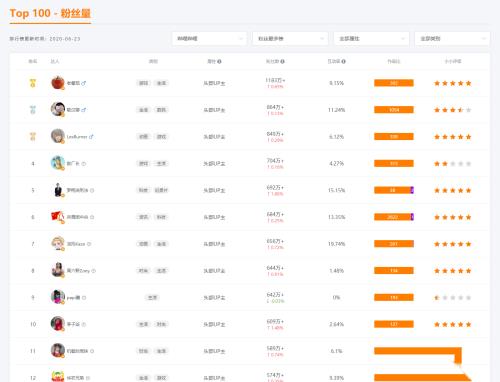Open the avatar of the rank 2 creator
Image resolution: width=500 pixels, height=382 pixels.
tap(58, 109)
